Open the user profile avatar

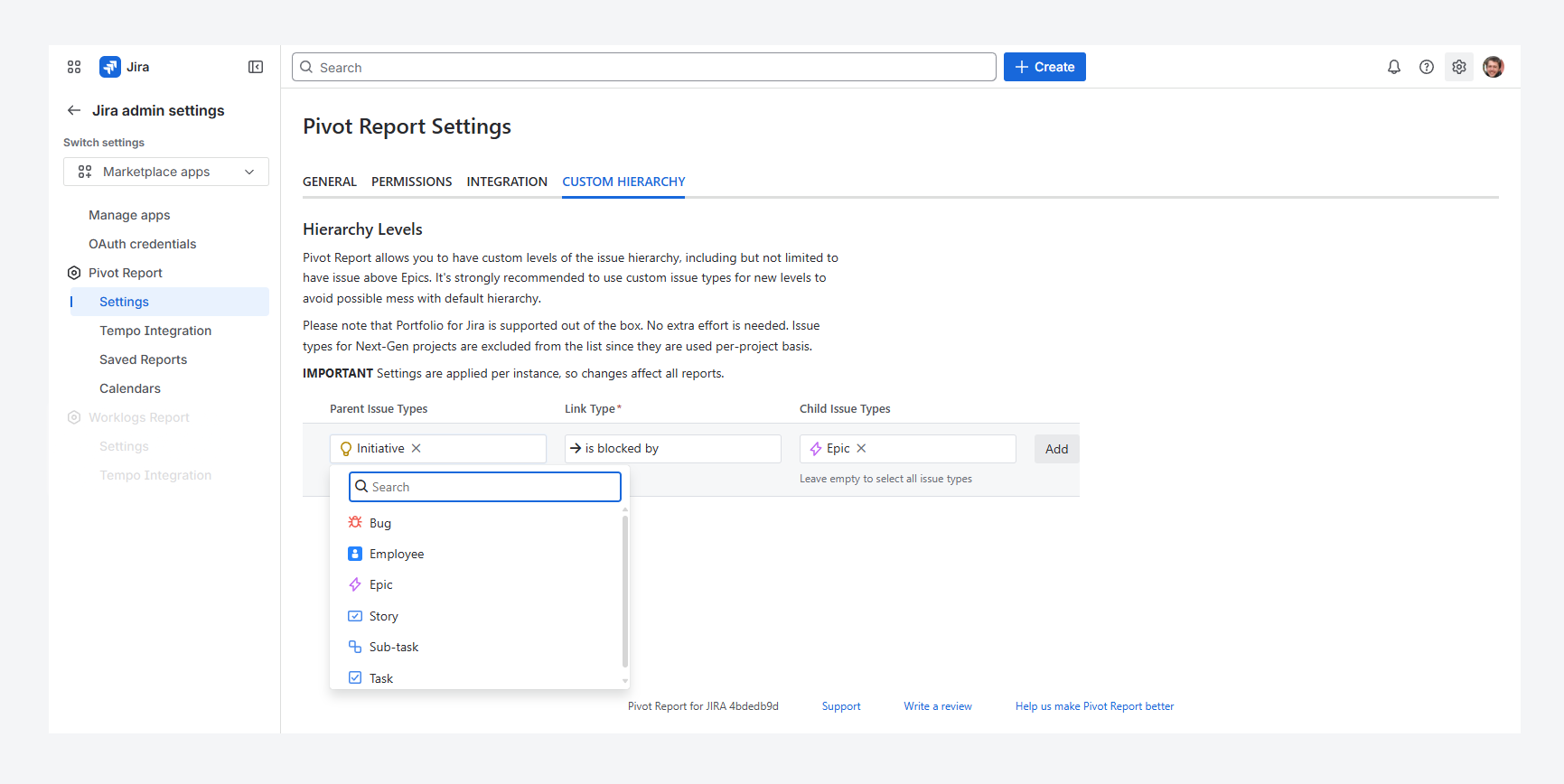coord(1494,67)
